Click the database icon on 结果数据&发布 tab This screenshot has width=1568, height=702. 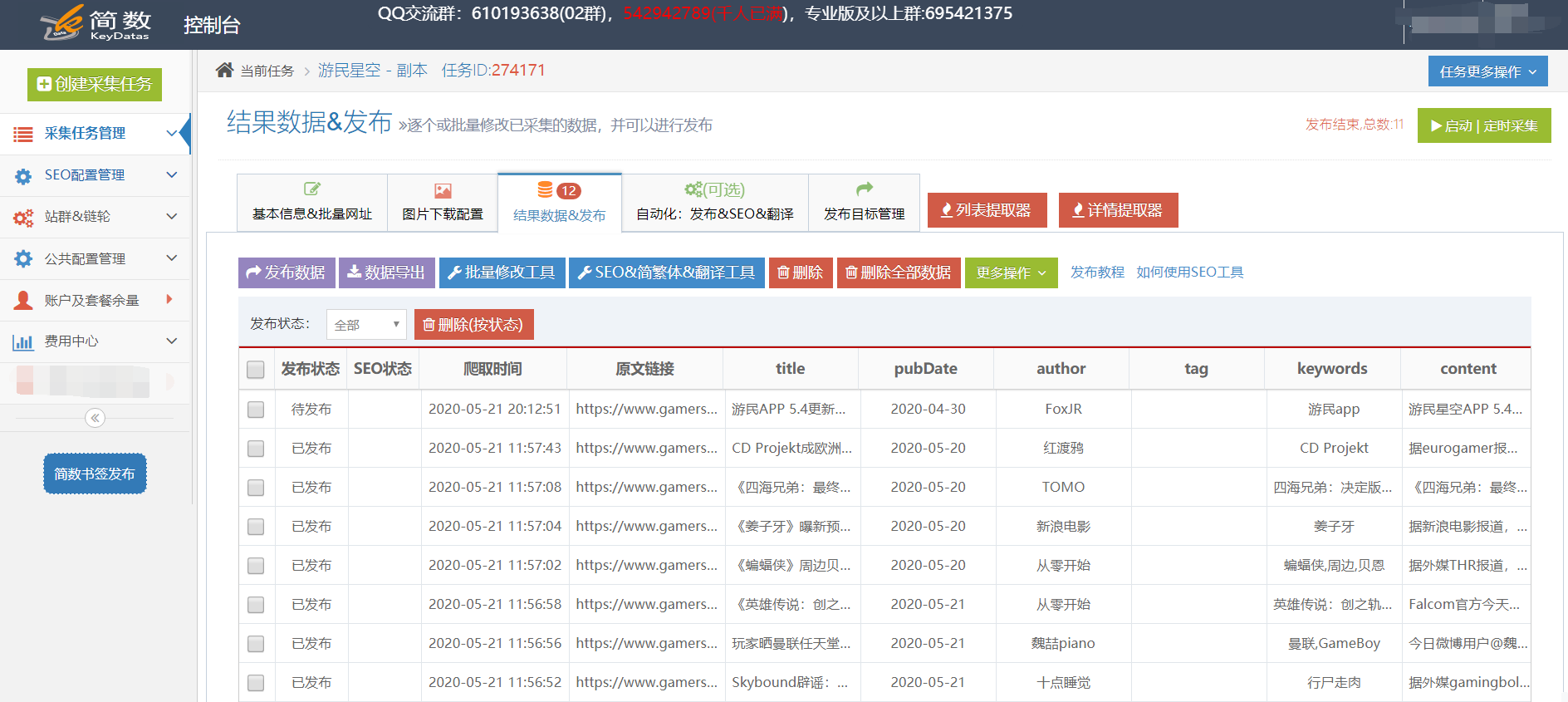click(x=545, y=189)
